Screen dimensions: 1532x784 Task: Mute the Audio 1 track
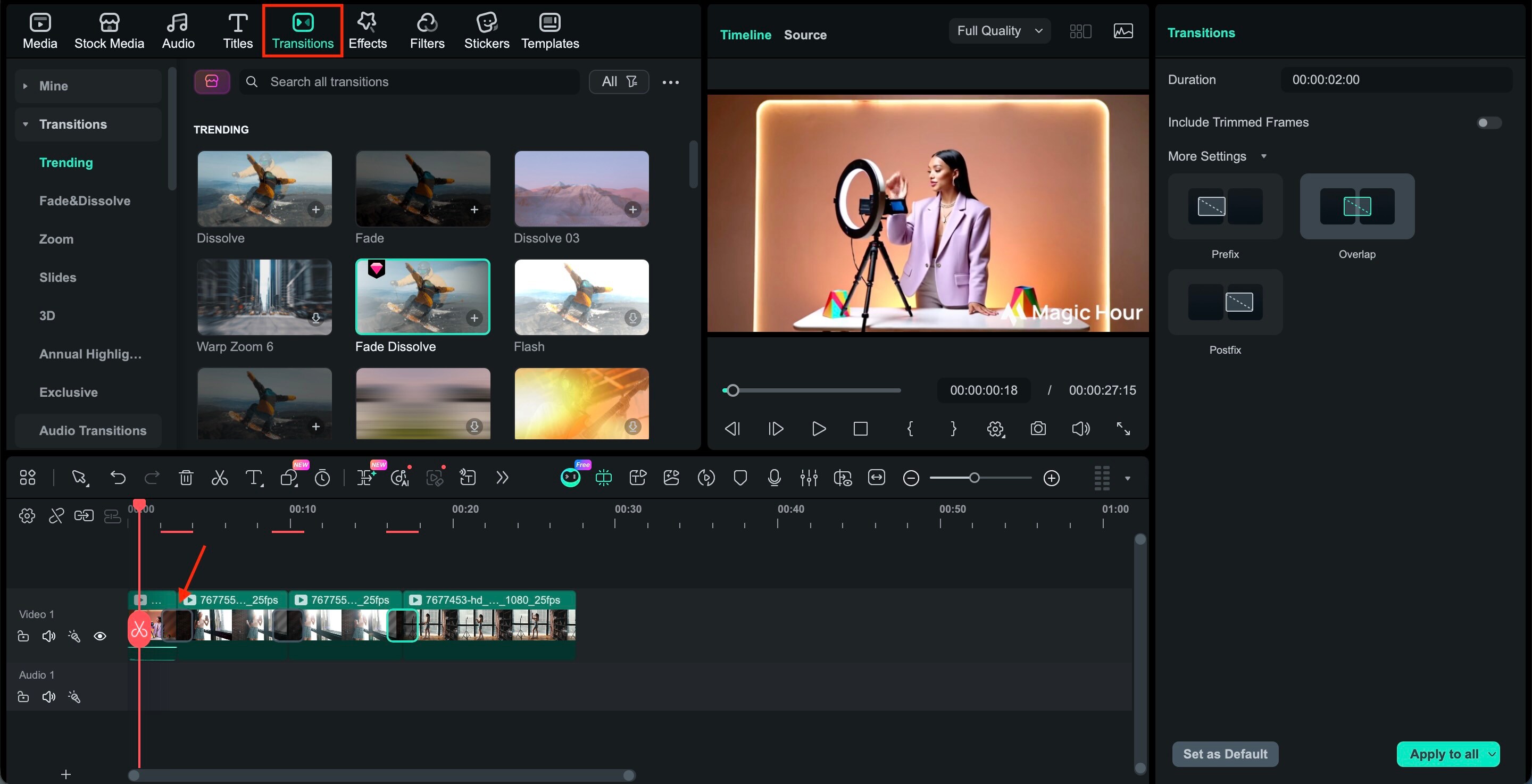point(49,697)
